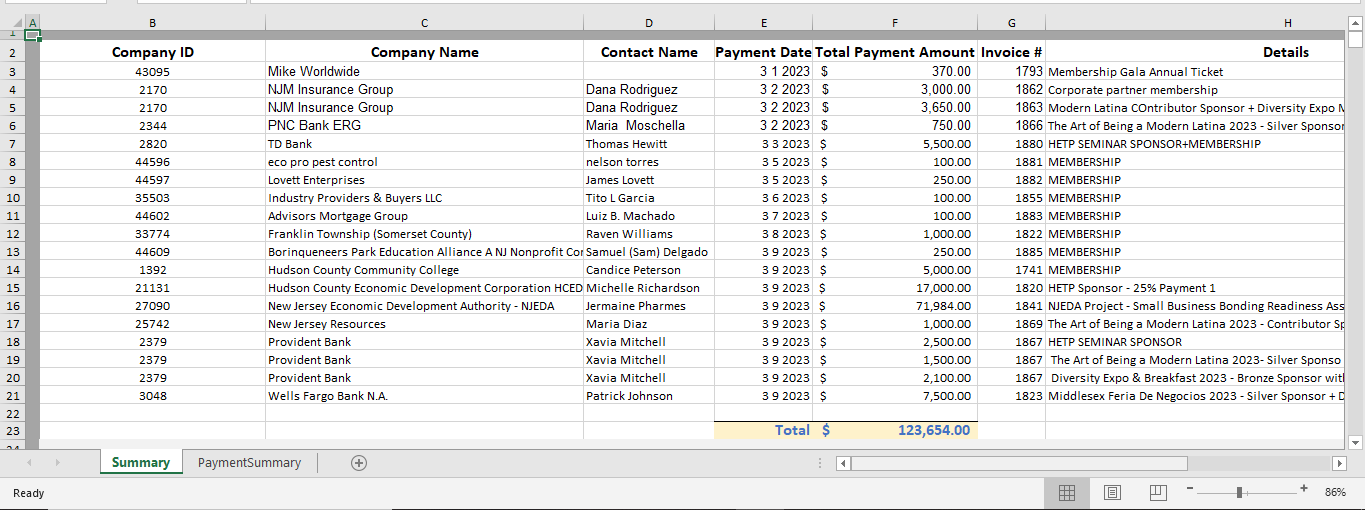The height and width of the screenshot is (510, 1365).
Task: Select contact Thomas Hewitt cell
Action: coord(649,144)
